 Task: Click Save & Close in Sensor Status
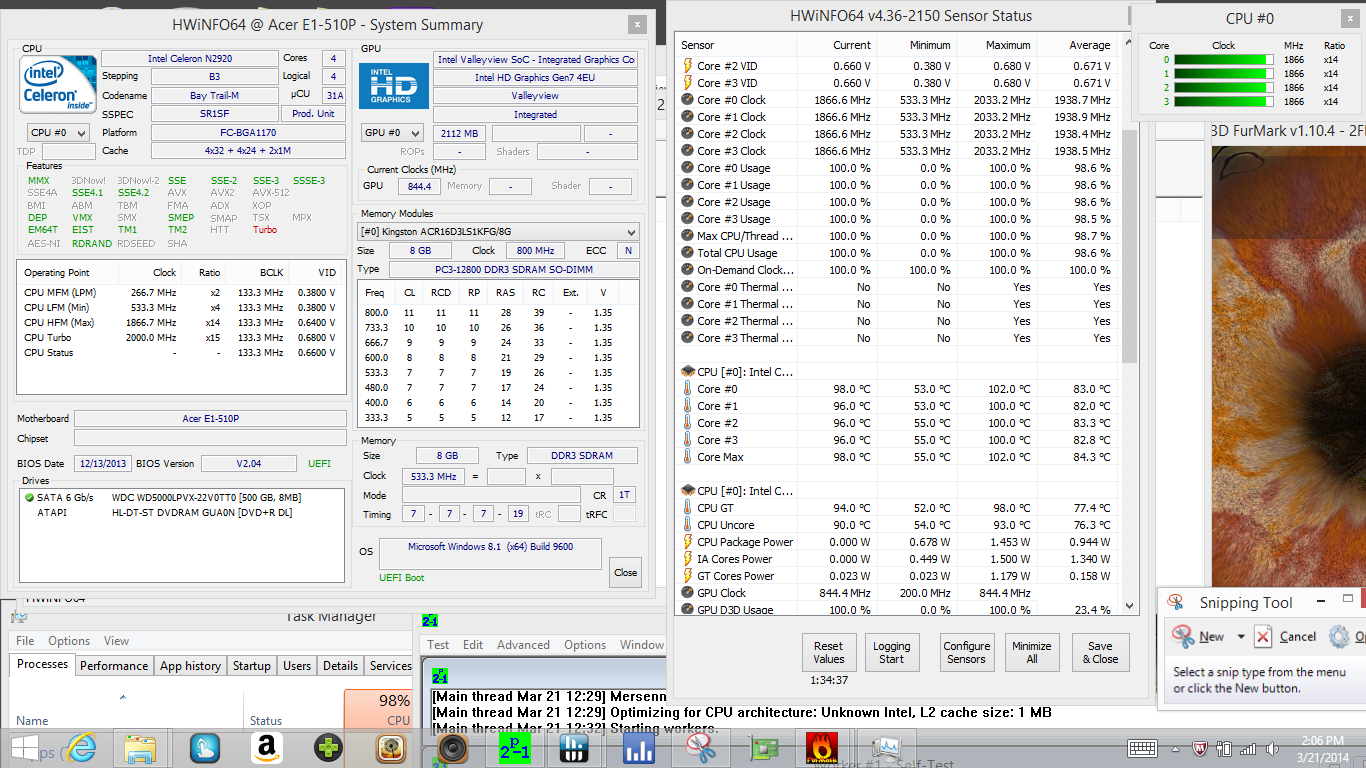pos(1100,652)
